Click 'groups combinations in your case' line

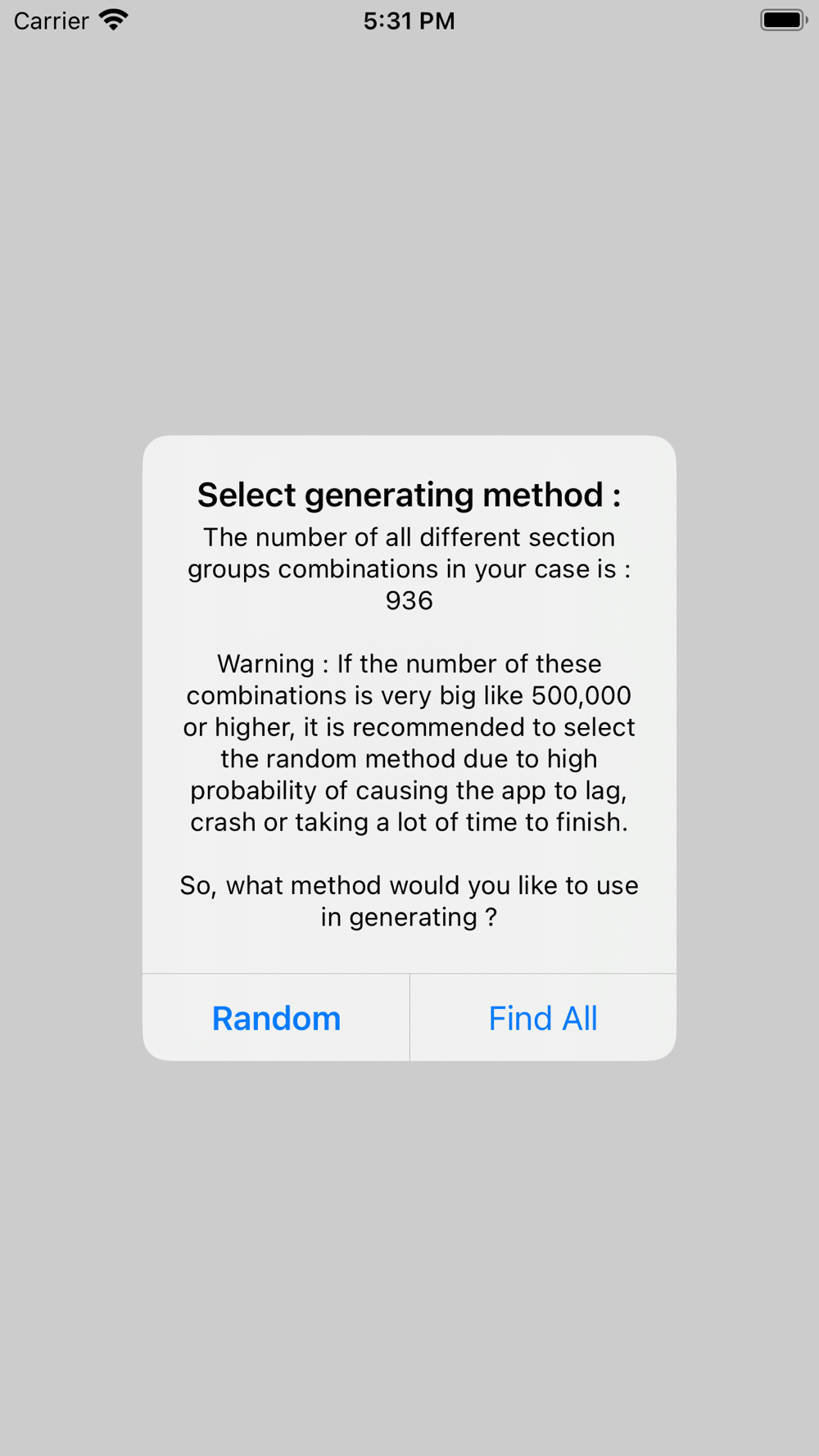409,569
